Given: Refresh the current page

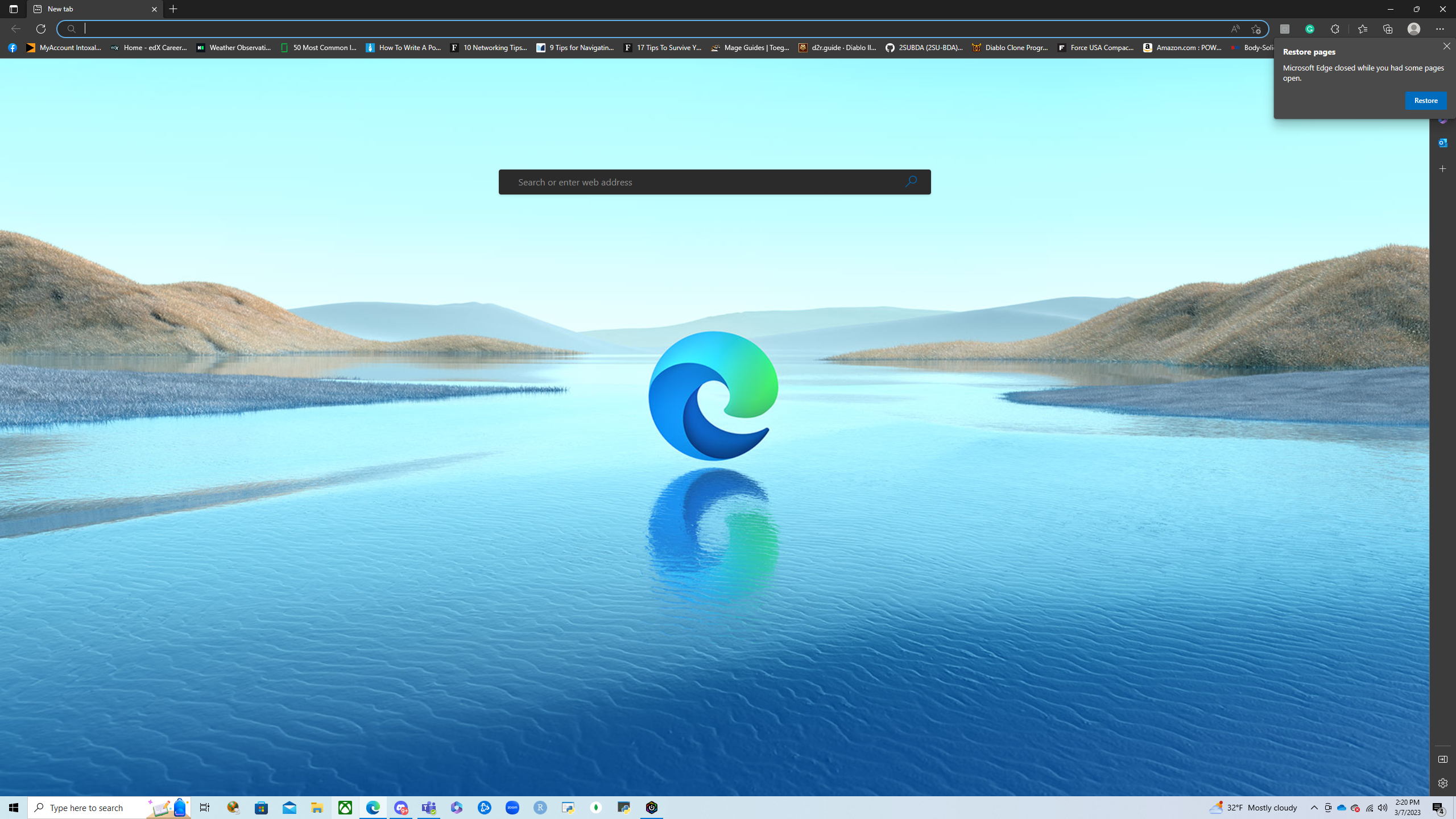Looking at the screenshot, I should (x=41, y=29).
